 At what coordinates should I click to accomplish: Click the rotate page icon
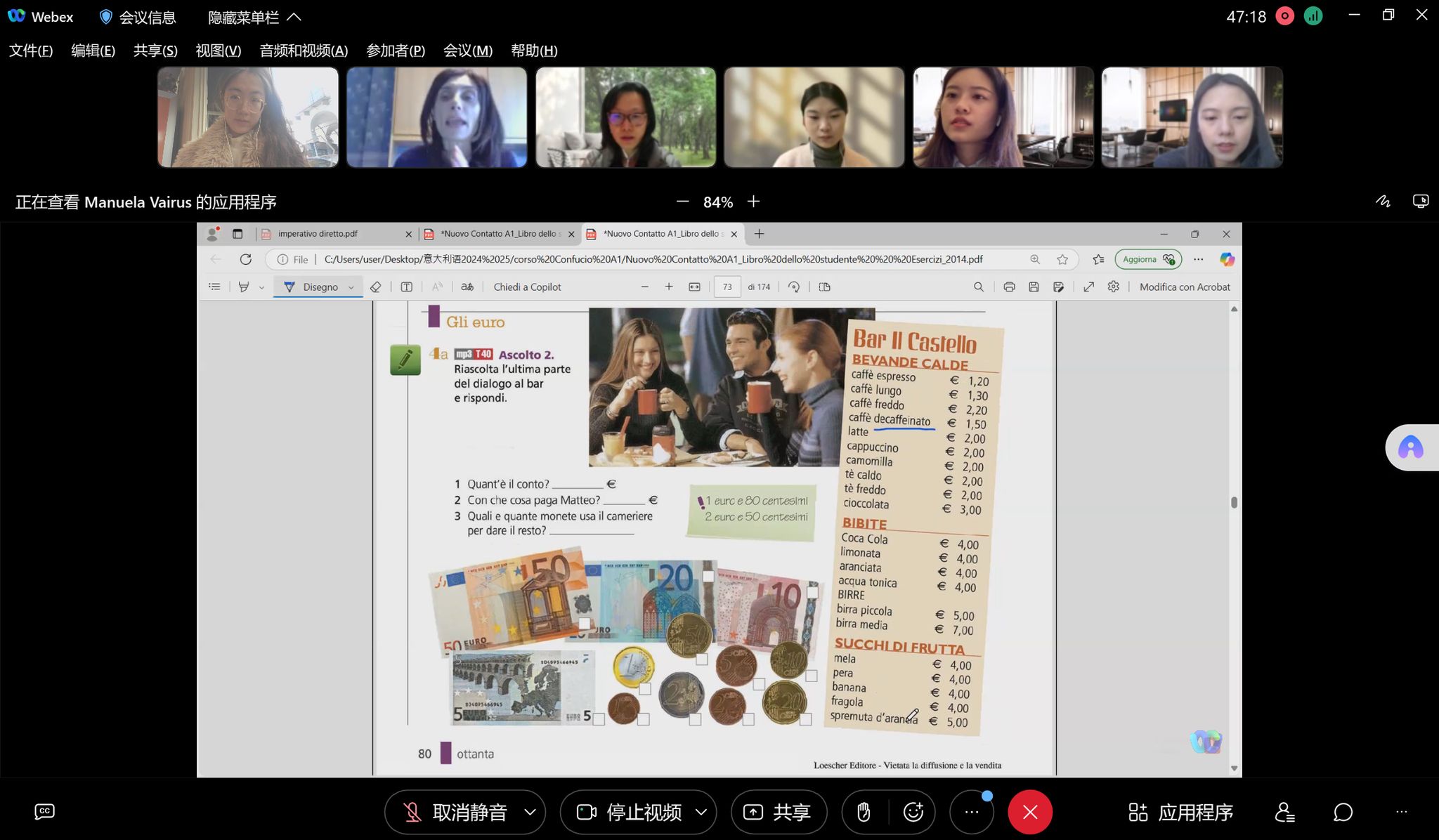click(794, 287)
